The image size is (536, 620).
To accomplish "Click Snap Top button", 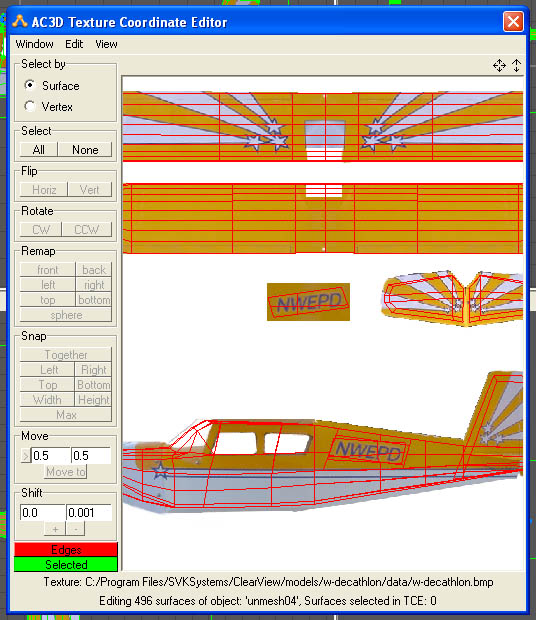I will pyautogui.click(x=47, y=385).
